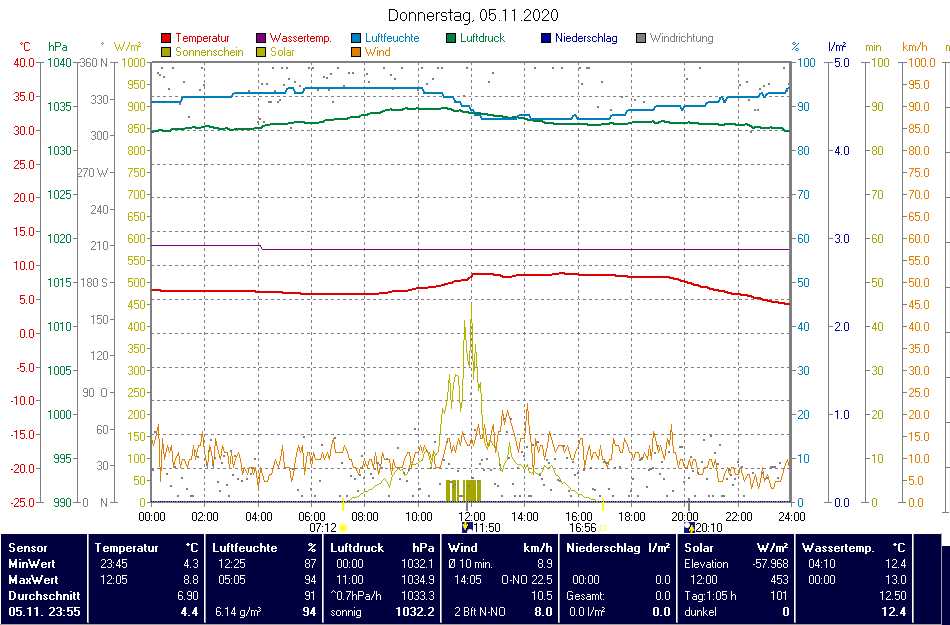The width and height of the screenshot is (950, 625).
Task: Click the green Luftdruck legend swatch
Action: pyautogui.click(x=451, y=38)
